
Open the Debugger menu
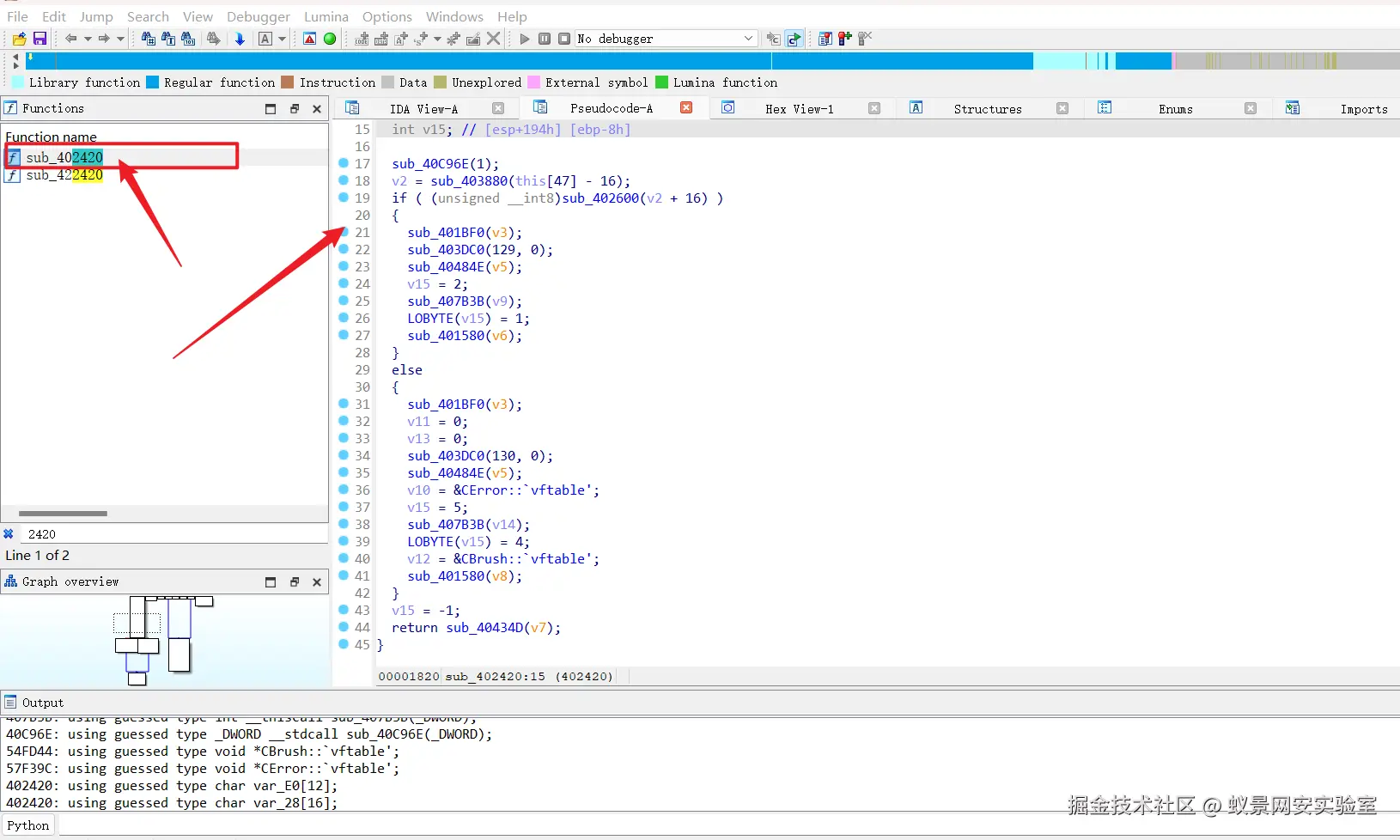click(259, 16)
